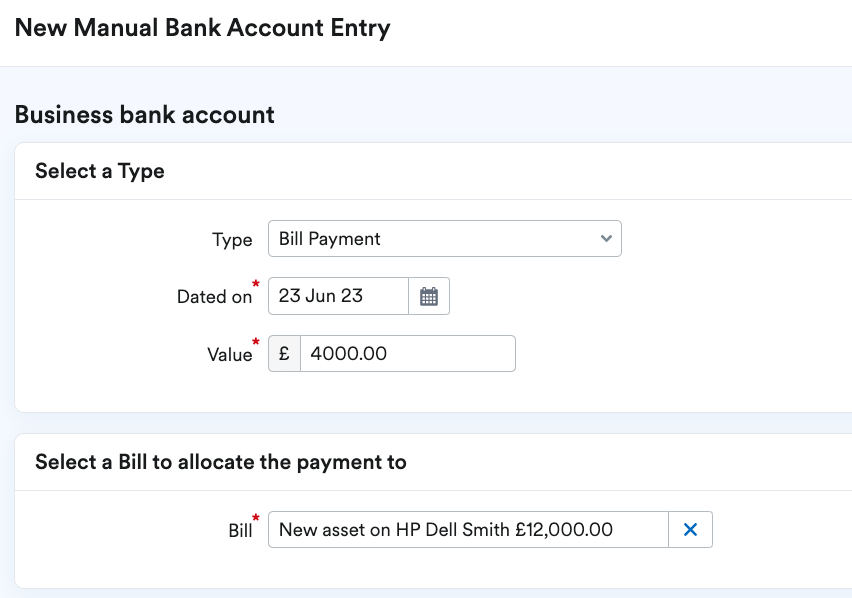Click the "Value" field label
The width and height of the screenshot is (852, 598).
click(231, 353)
